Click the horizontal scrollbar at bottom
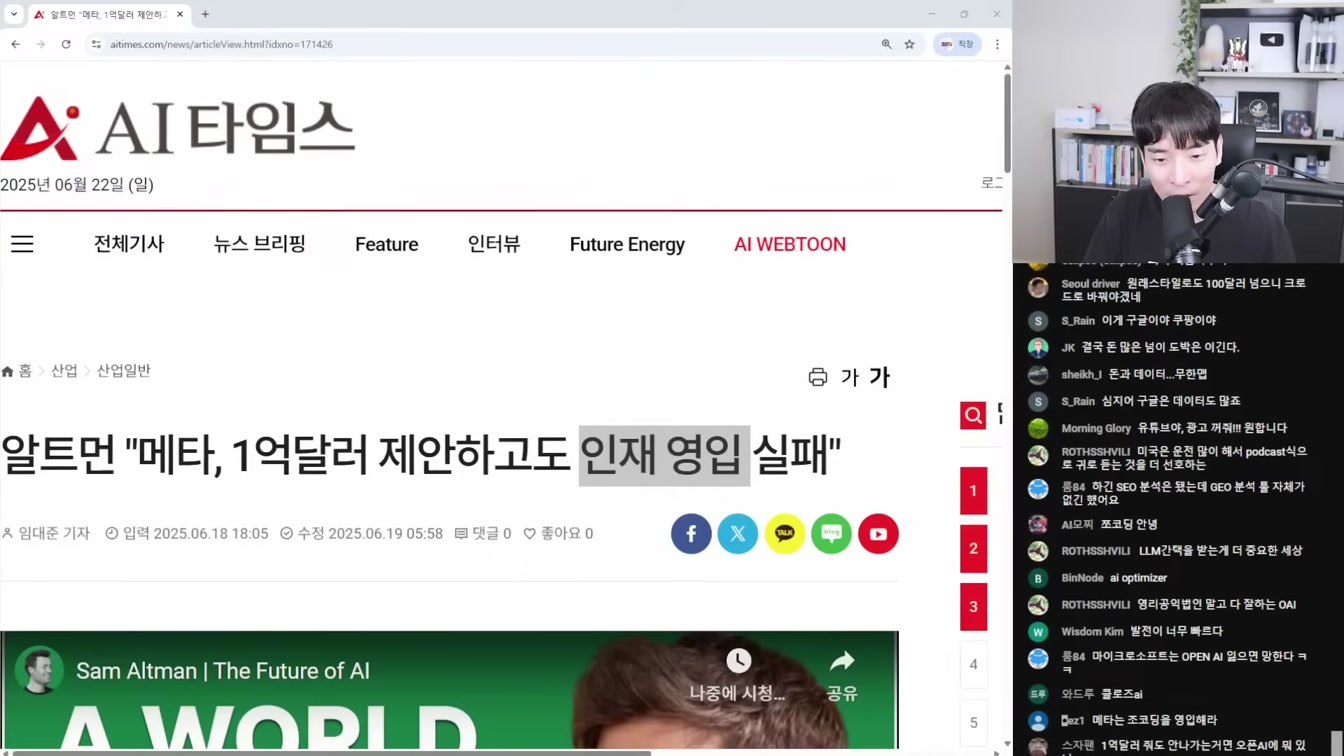Screen dimensions: 1344x756 tap(330, 752)
